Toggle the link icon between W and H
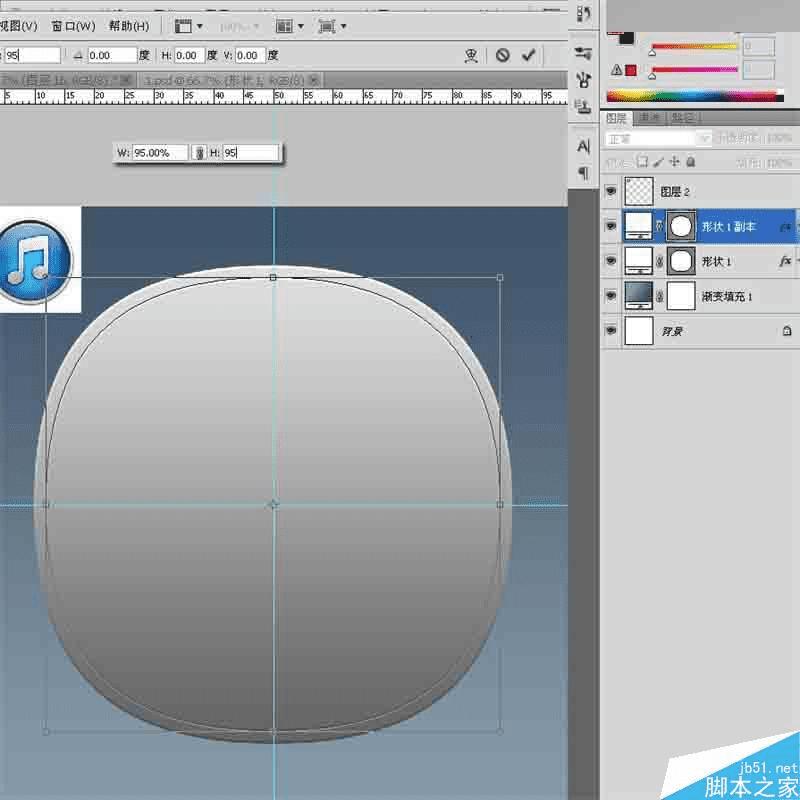 click(x=200, y=153)
